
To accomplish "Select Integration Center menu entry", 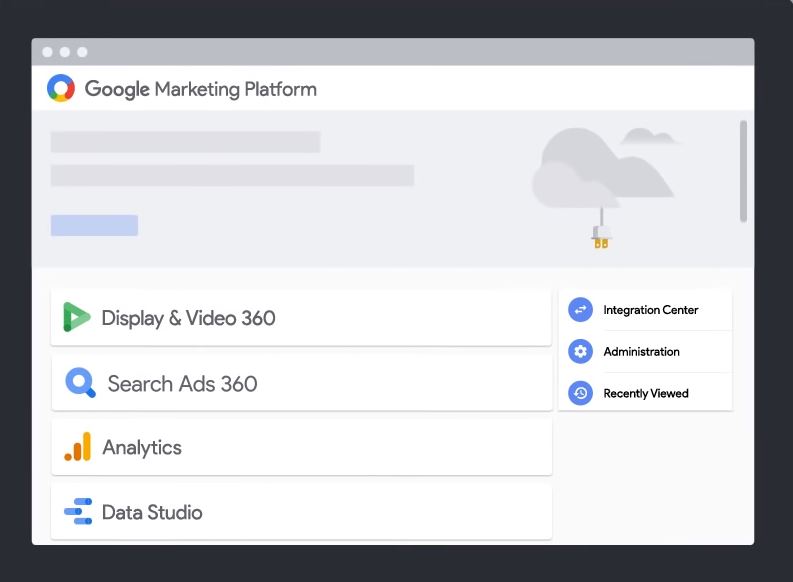I will pos(645,309).
